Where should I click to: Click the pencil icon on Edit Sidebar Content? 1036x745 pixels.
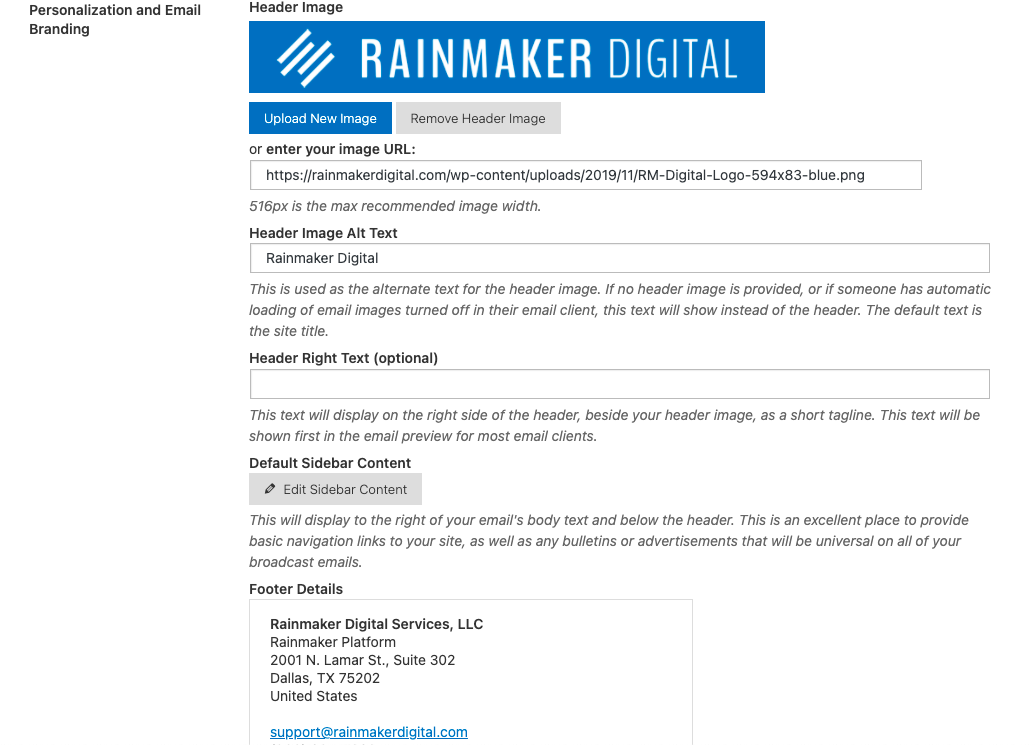[270, 489]
